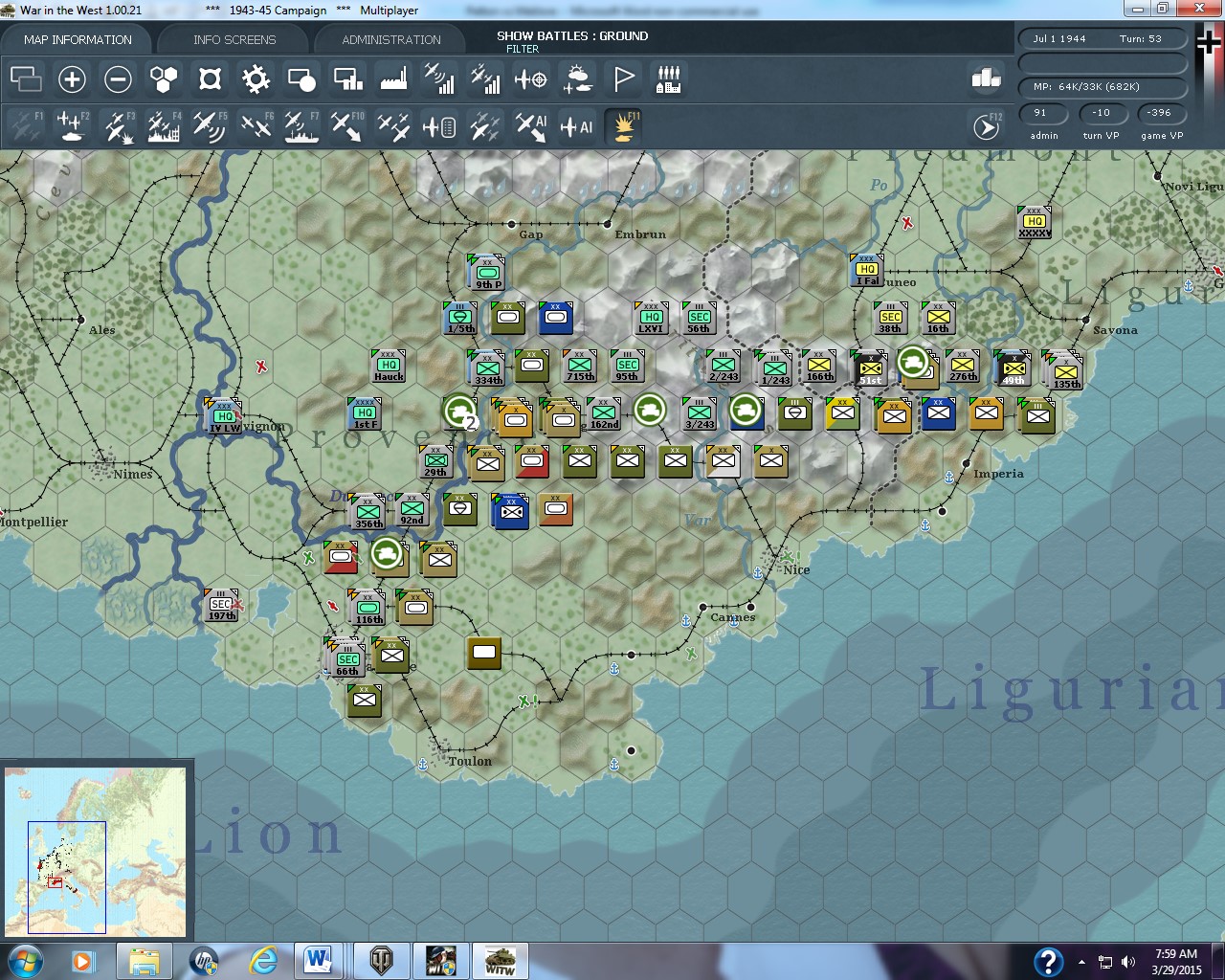Click the faded multi-plane group icon
This screenshot has height=980, width=1225.
coord(485,126)
